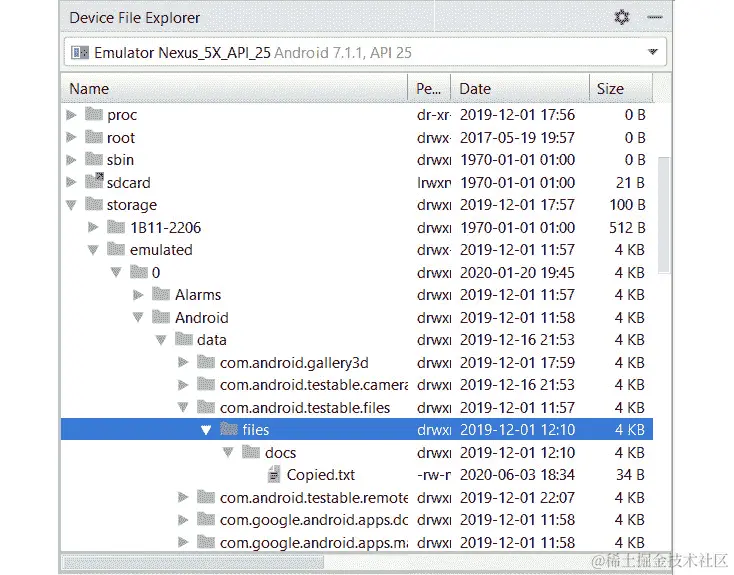Screen dimensions: 734x575
Task: Sort by the Size column header
Action: tap(621, 88)
